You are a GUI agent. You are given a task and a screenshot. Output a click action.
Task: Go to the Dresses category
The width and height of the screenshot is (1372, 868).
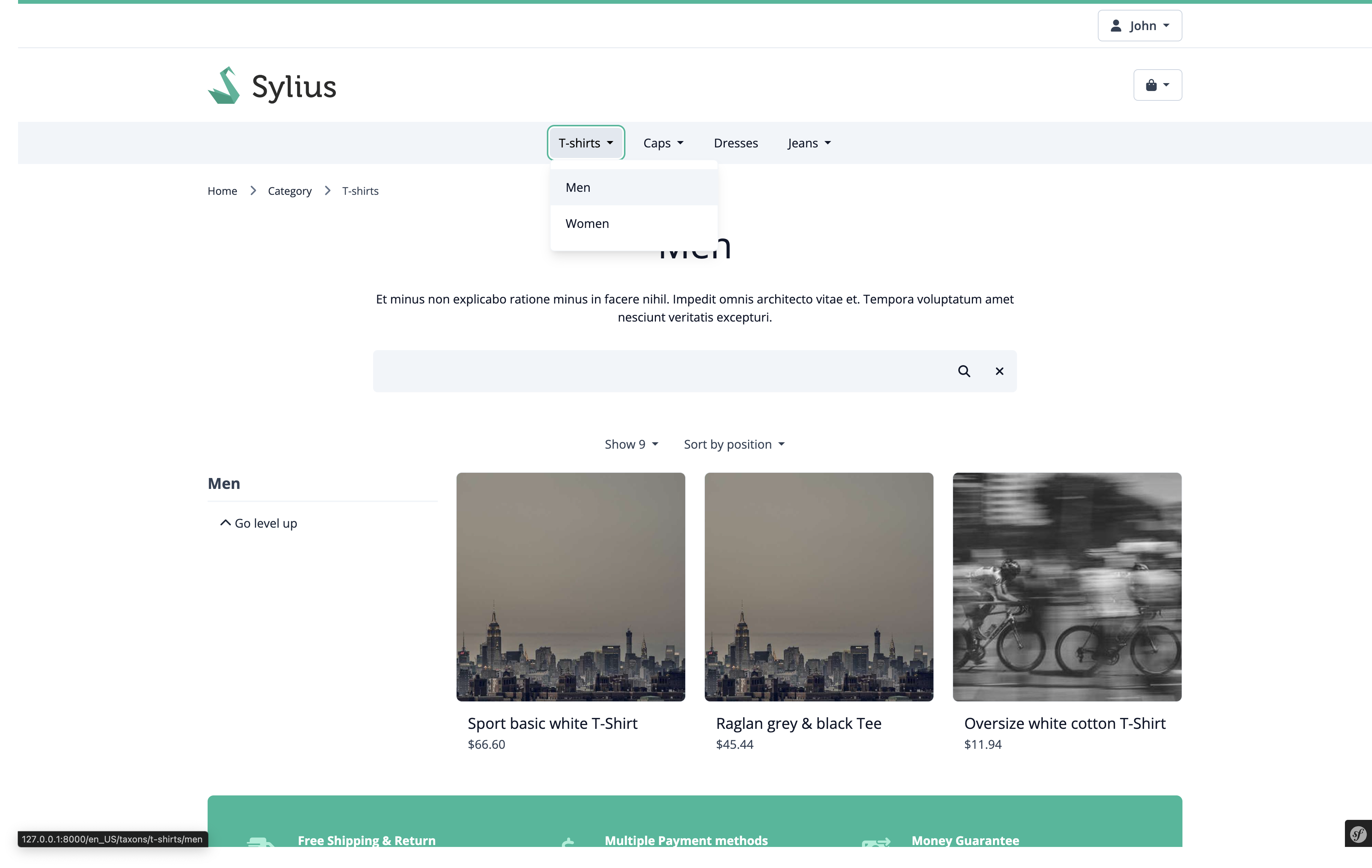tap(736, 143)
